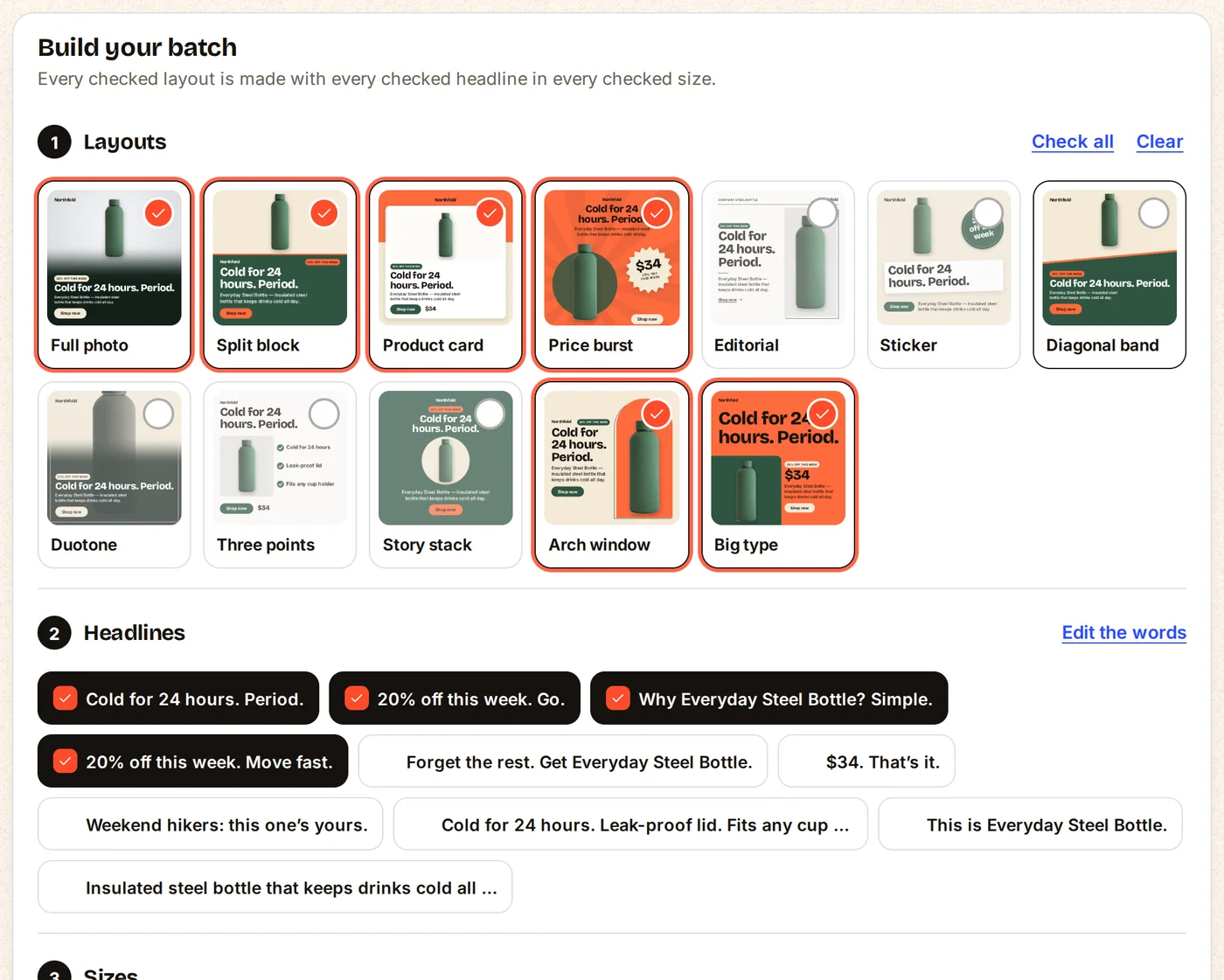
Task: Click the Diagonal band layout preview image
Action: coord(1109,258)
